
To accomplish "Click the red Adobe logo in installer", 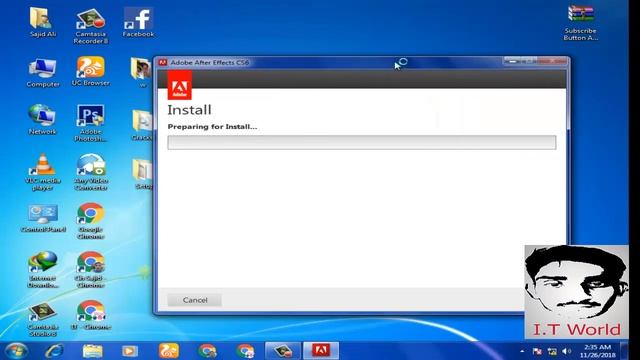I will tap(180, 85).
